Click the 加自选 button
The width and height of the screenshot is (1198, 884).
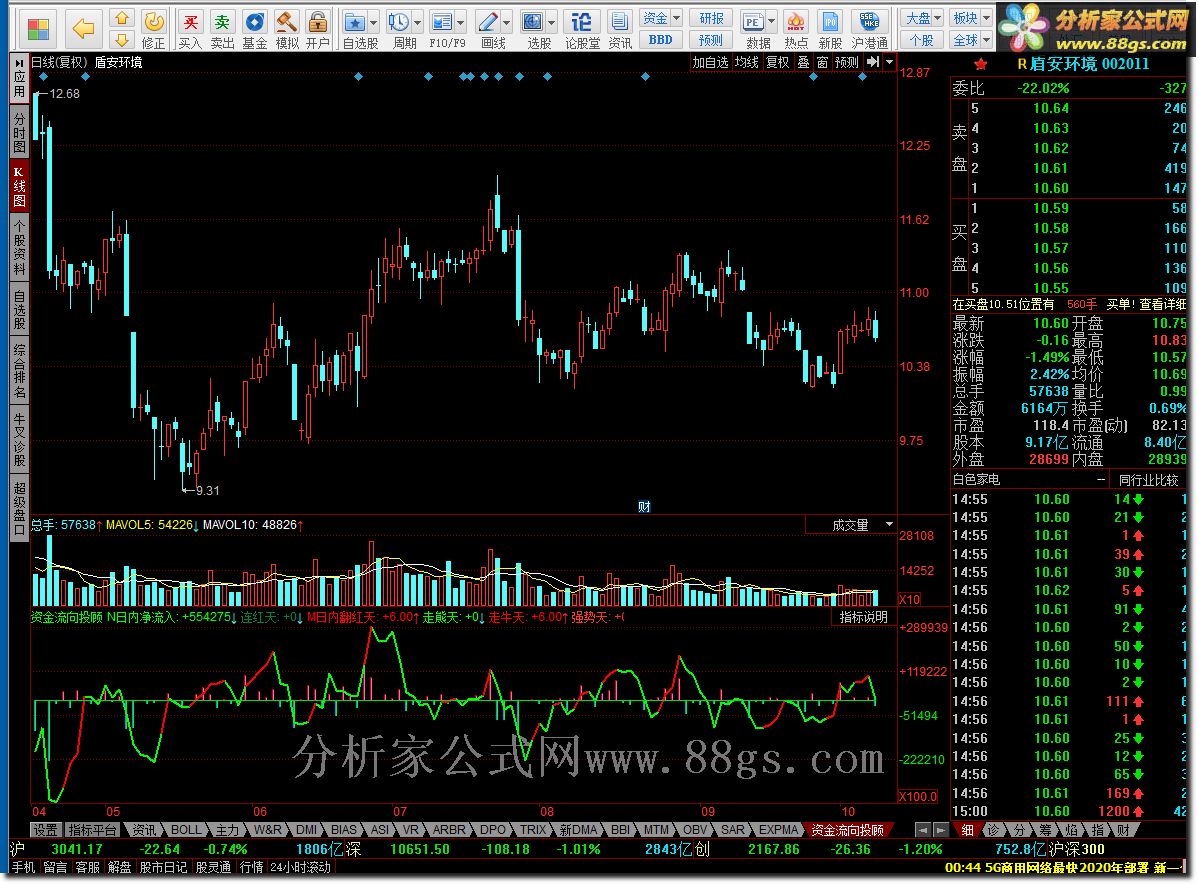[x=710, y=62]
